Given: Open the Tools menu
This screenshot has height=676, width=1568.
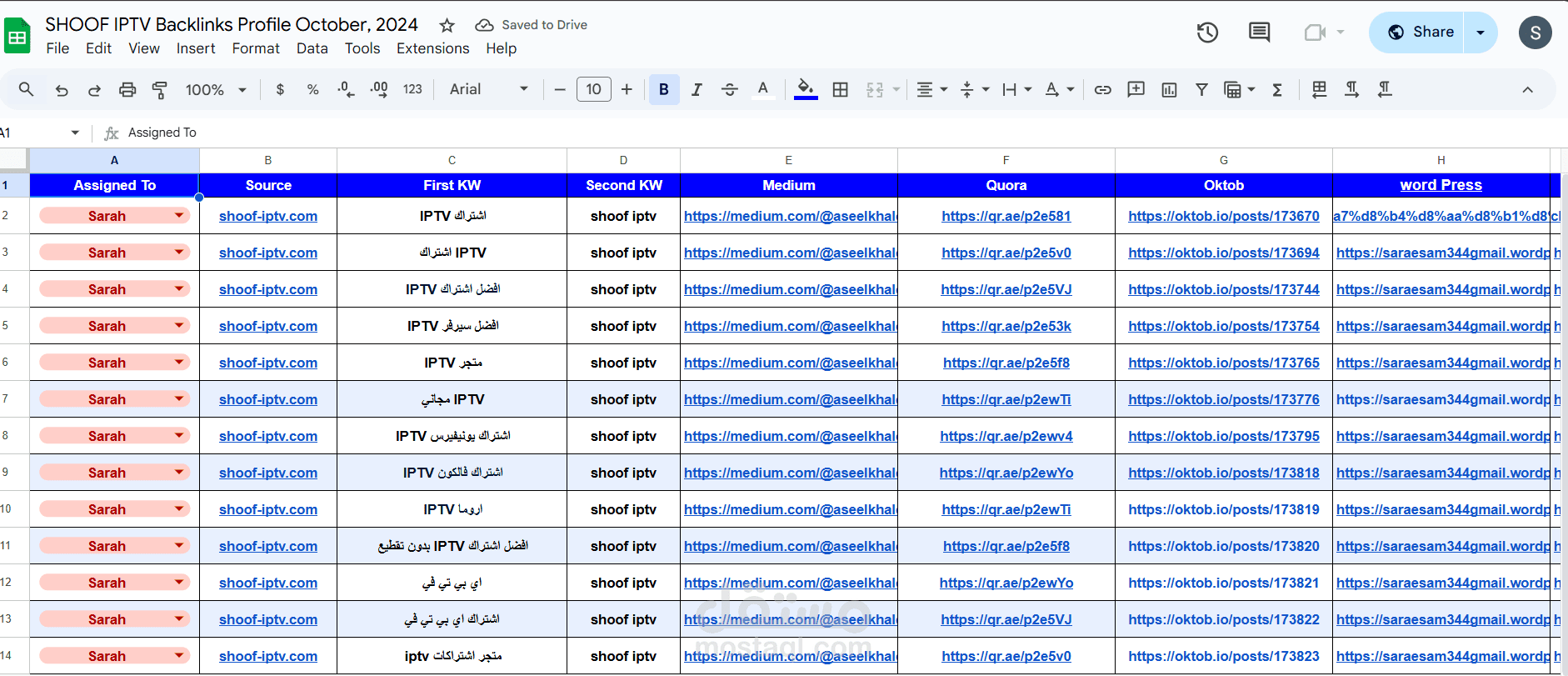Looking at the screenshot, I should click(362, 48).
